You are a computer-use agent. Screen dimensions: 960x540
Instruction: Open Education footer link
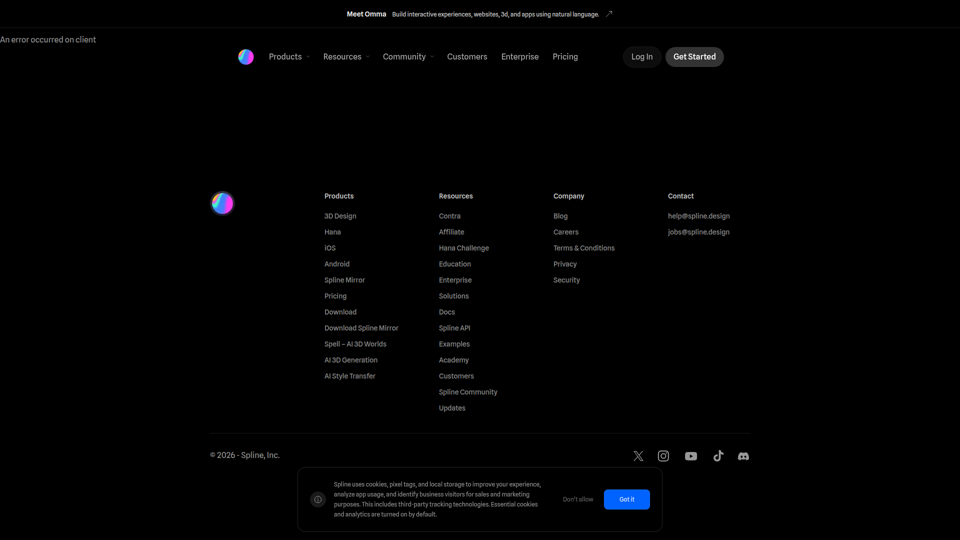[x=455, y=264]
